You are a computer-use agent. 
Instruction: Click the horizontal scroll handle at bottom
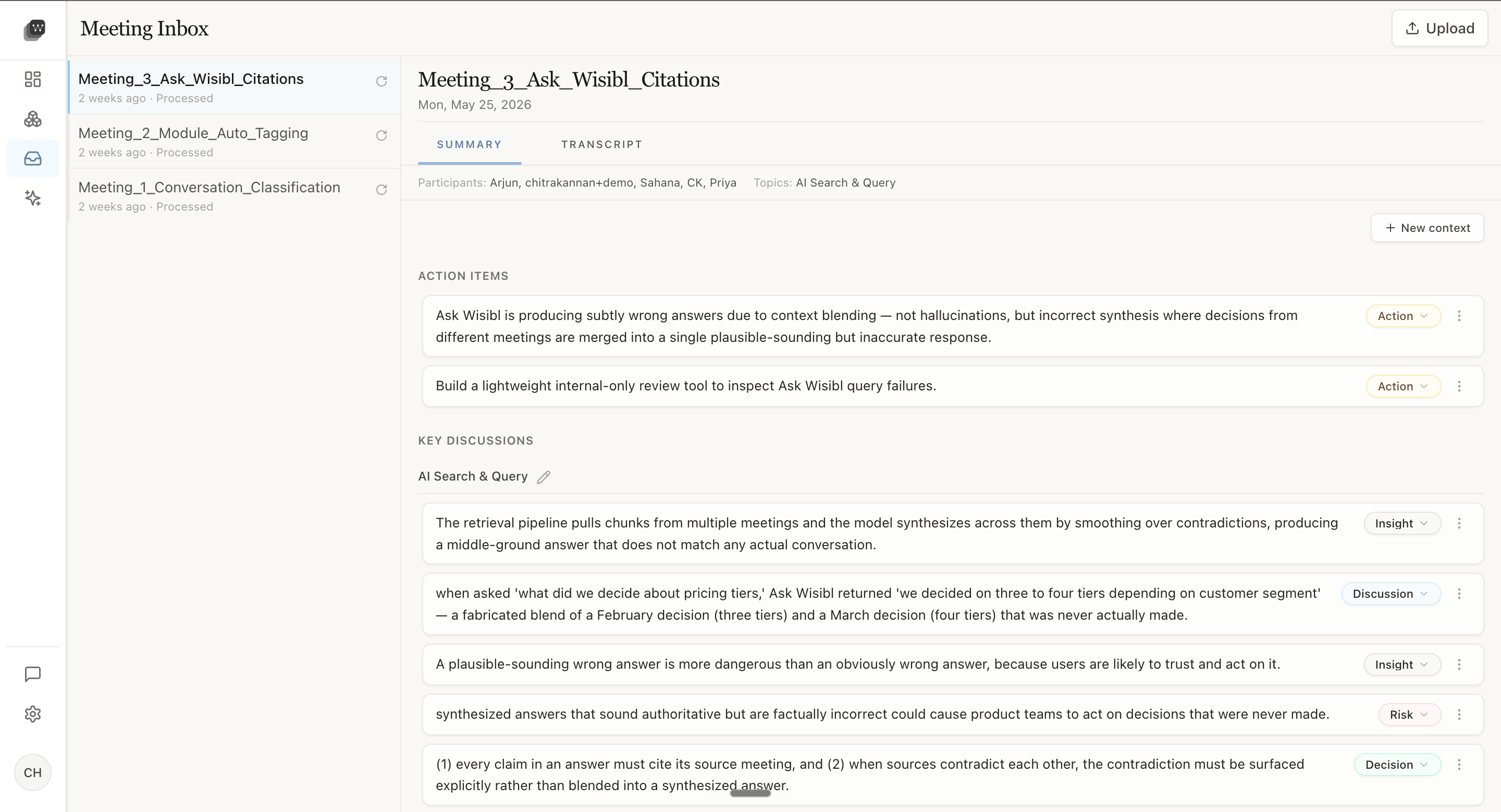(x=750, y=793)
